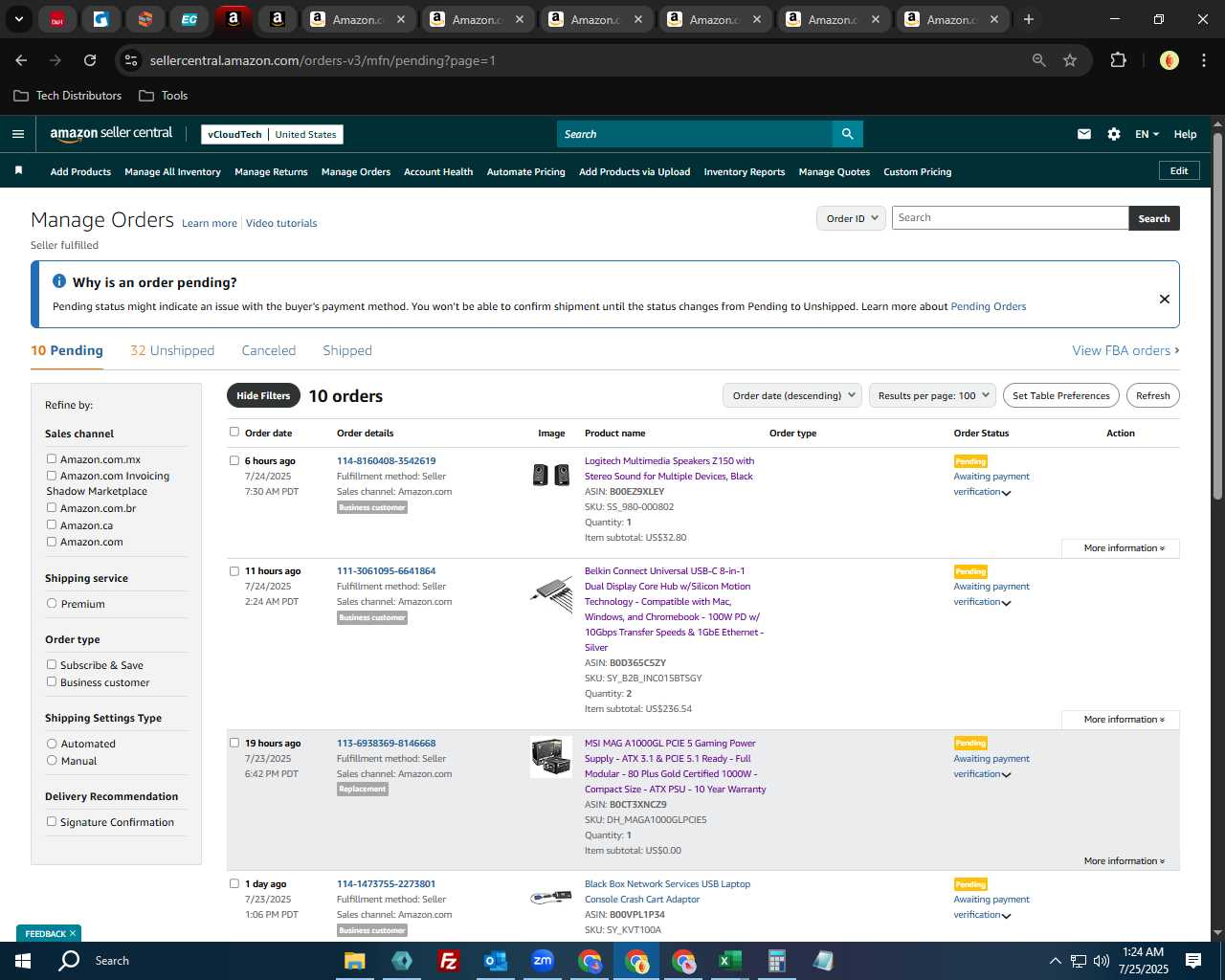This screenshot has height=980, width=1225.
Task: Check the Amazon.com.mx sales channel filter
Action: [52, 458]
